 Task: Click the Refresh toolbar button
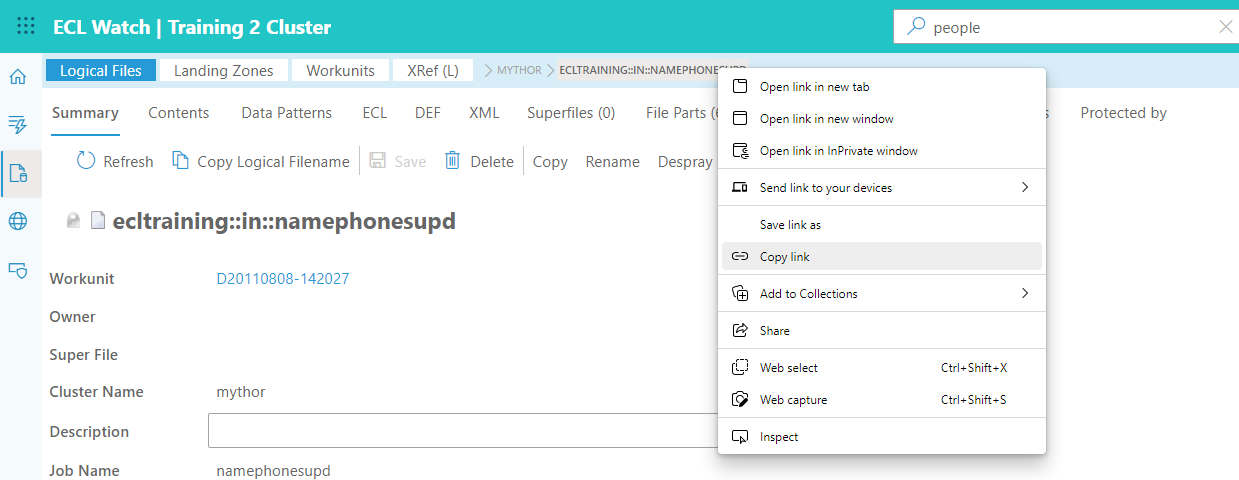(115, 161)
